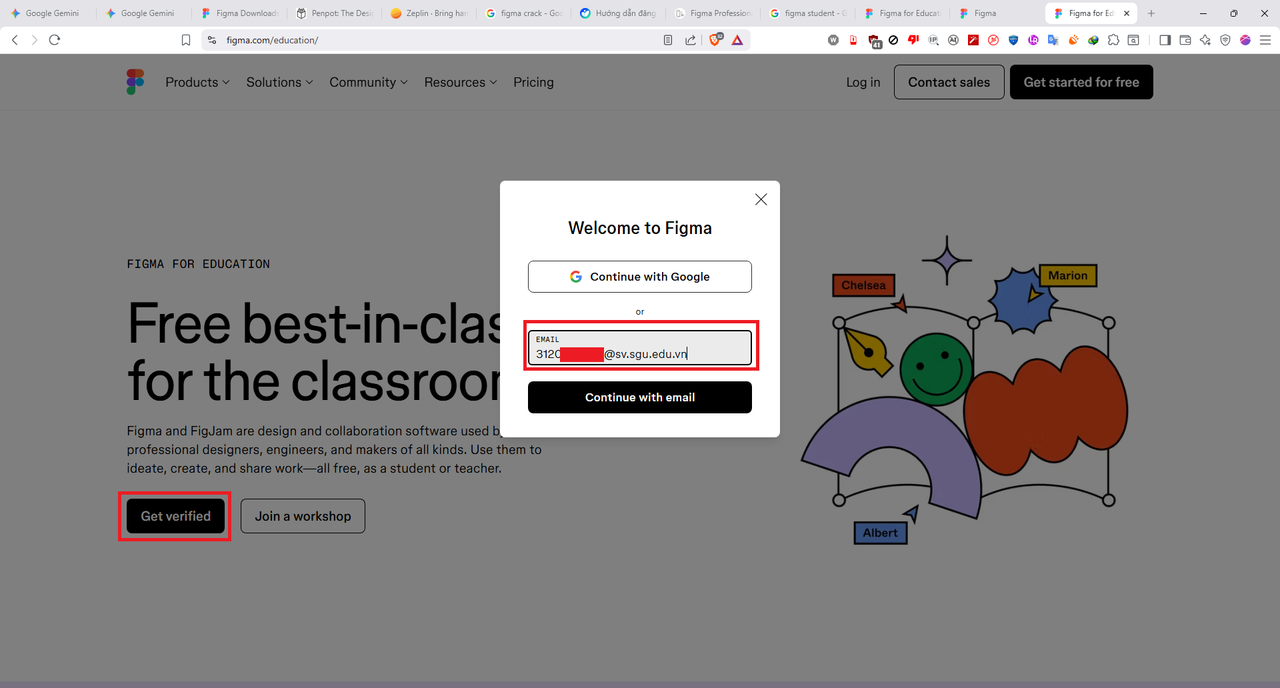The height and width of the screenshot is (688, 1280).
Task: Switch to figma crack Google tab
Action: click(523, 13)
